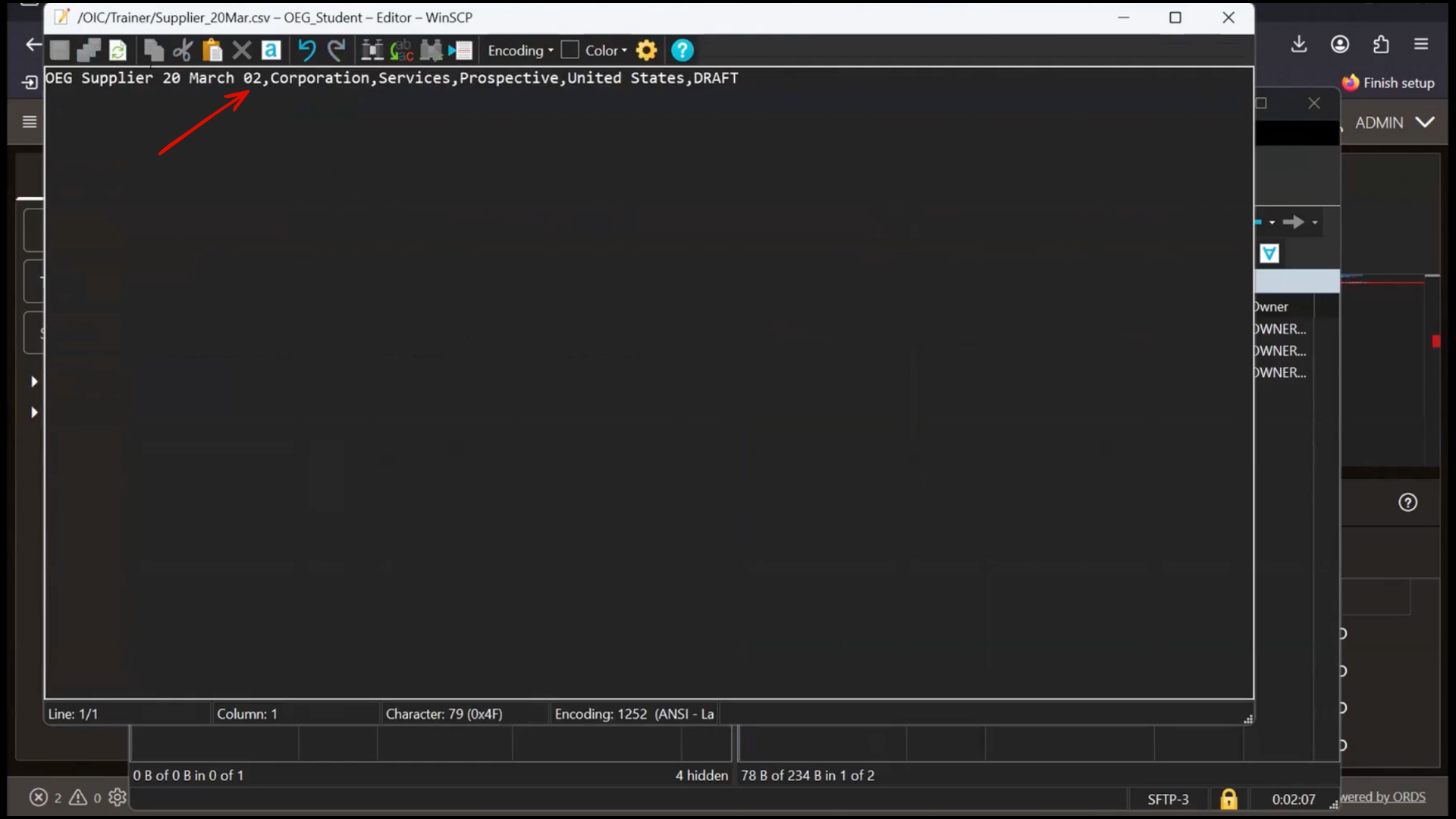The image size is (1456, 819).
Task: Reload the file with the green refresh icon
Action: (118, 50)
